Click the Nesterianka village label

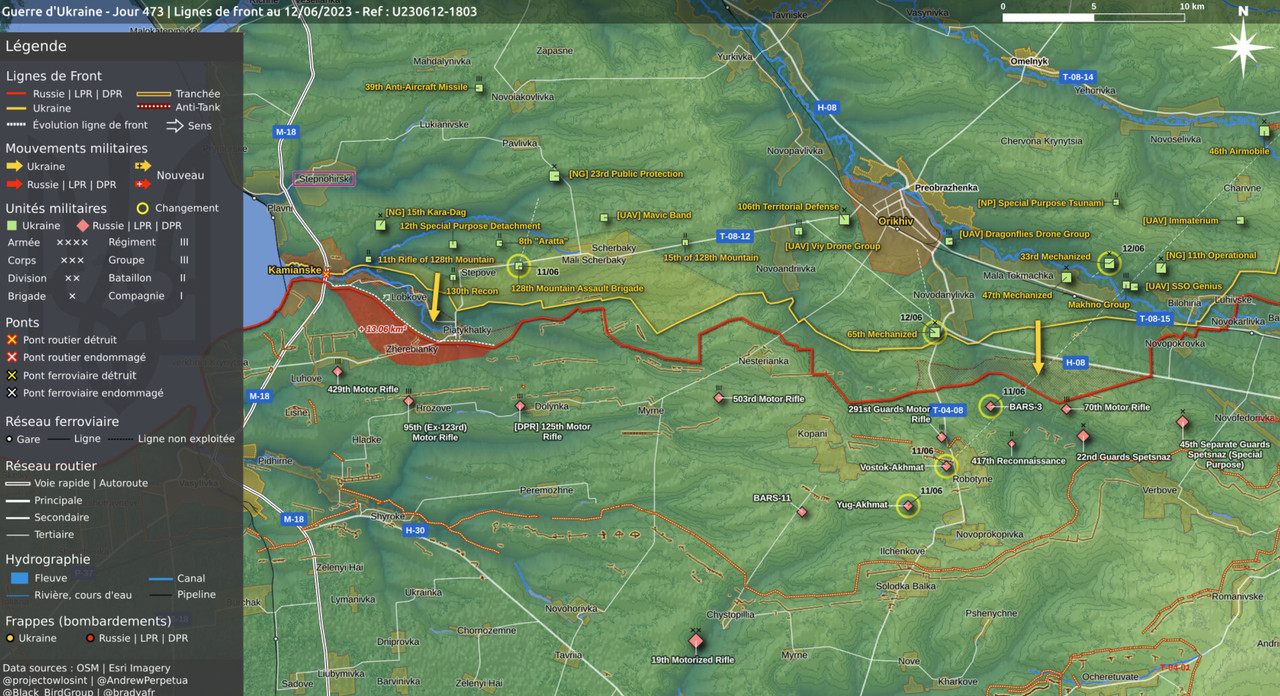pos(763,361)
